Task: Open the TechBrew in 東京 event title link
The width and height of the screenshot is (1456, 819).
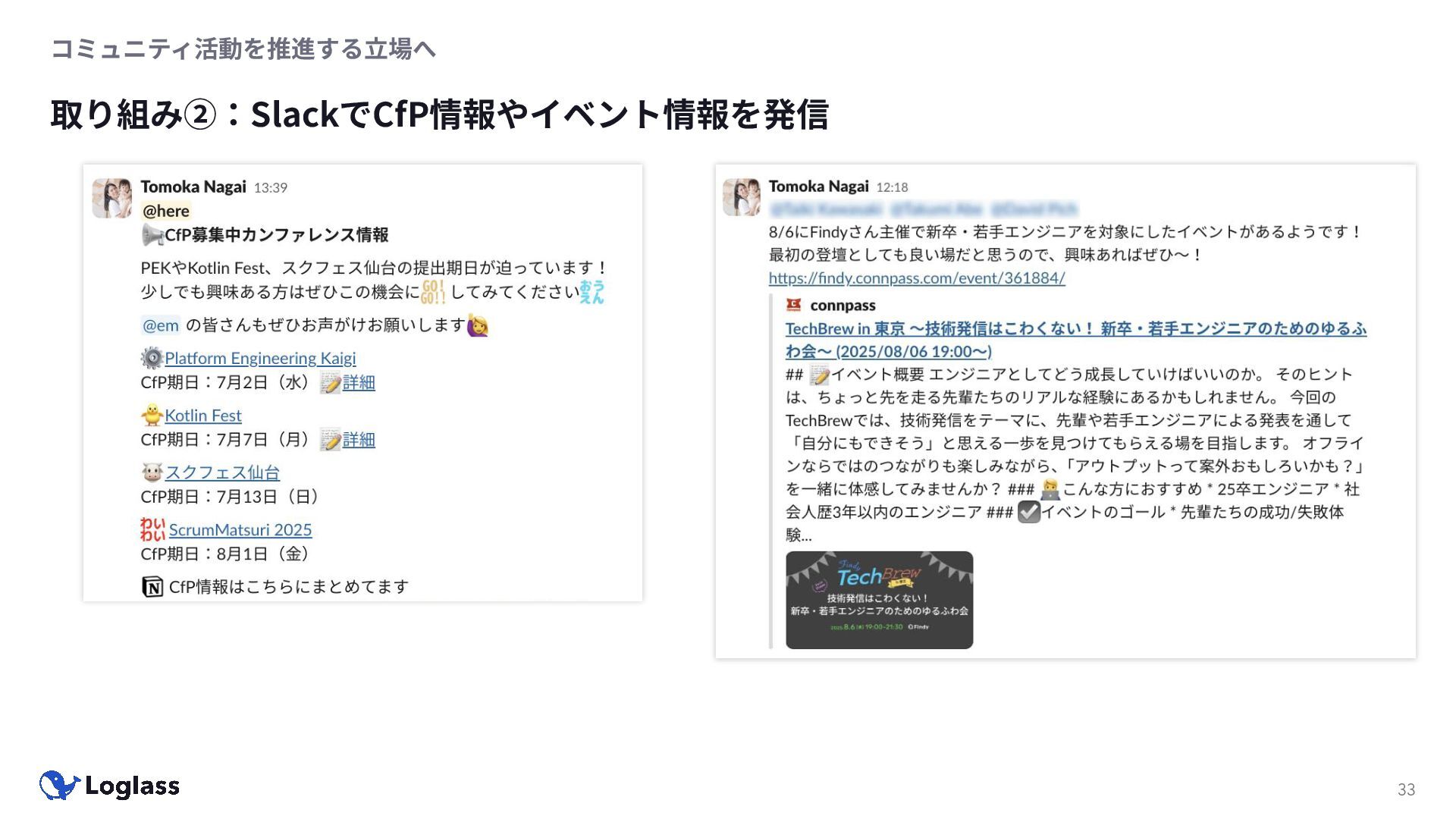Action: pyautogui.click(x=1076, y=340)
